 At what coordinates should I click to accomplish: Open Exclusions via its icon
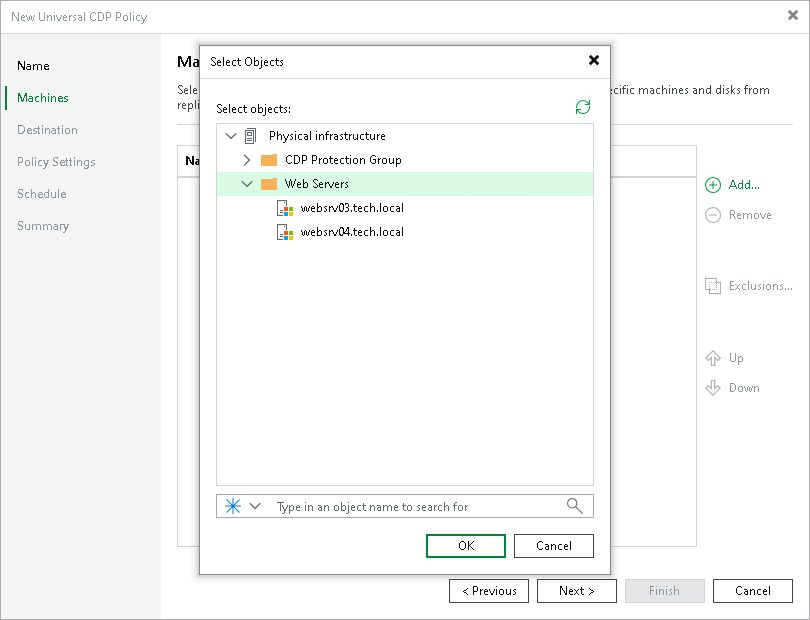click(714, 286)
